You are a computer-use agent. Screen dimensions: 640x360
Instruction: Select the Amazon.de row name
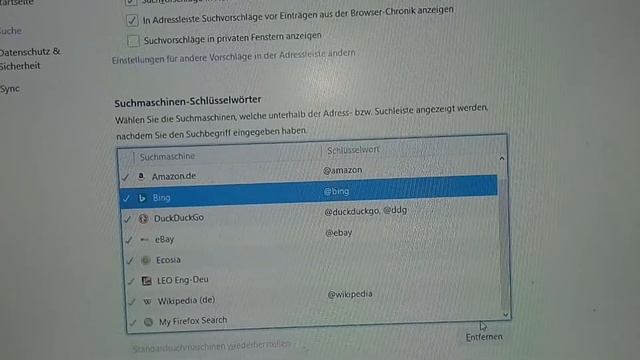[x=174, y=176]
